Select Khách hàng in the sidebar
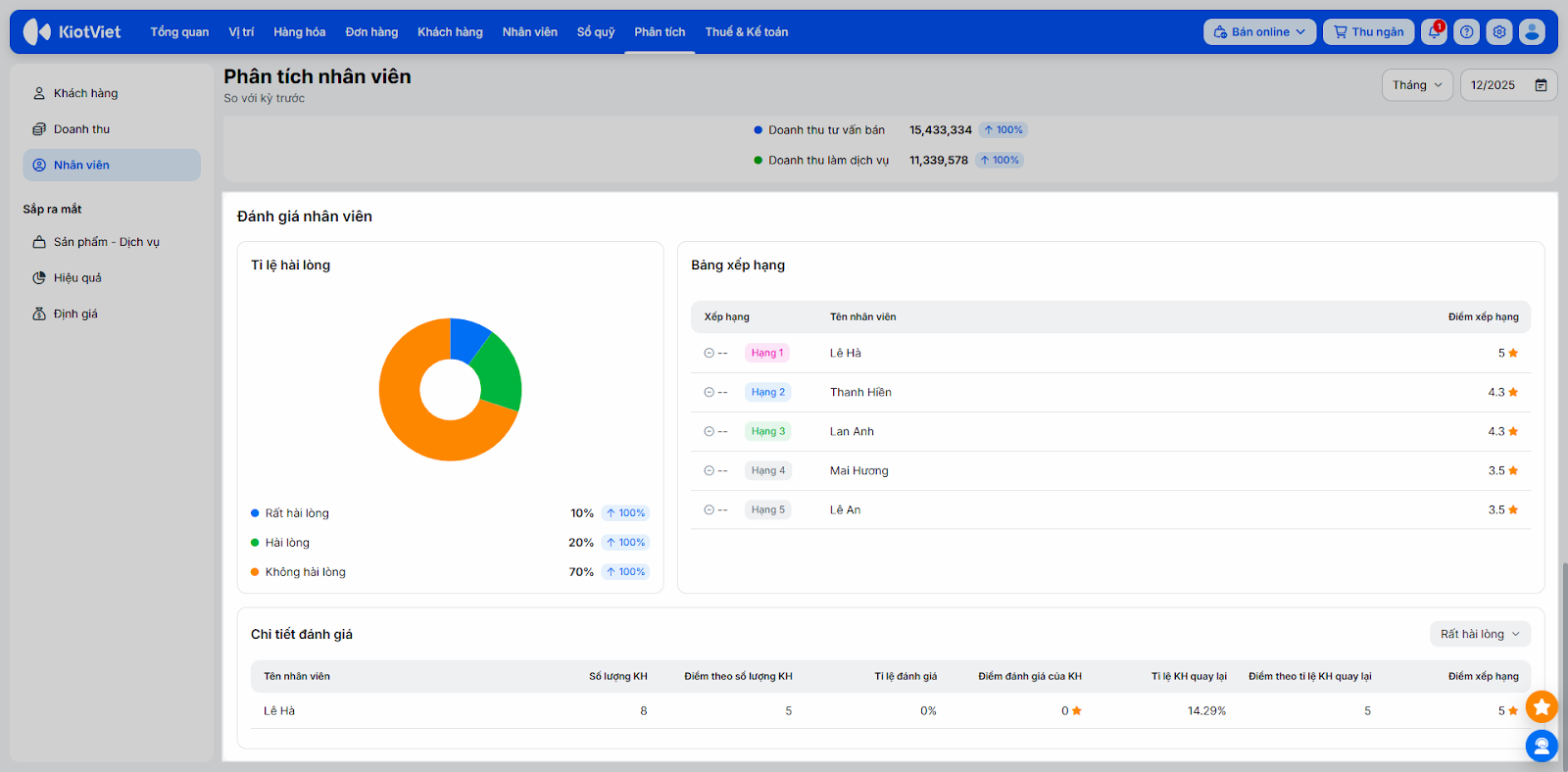Viewport: 1568px width, 772px height. [x=85, y=93]
